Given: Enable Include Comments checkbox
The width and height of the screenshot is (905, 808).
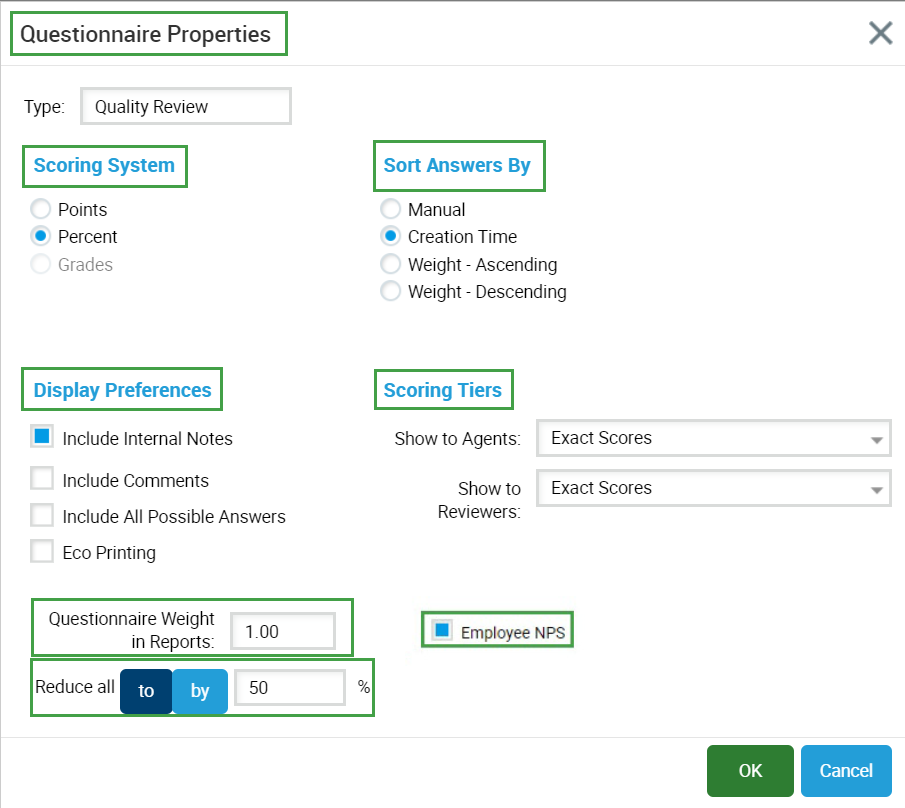Looking at the screenshot, I should (42, 480).
